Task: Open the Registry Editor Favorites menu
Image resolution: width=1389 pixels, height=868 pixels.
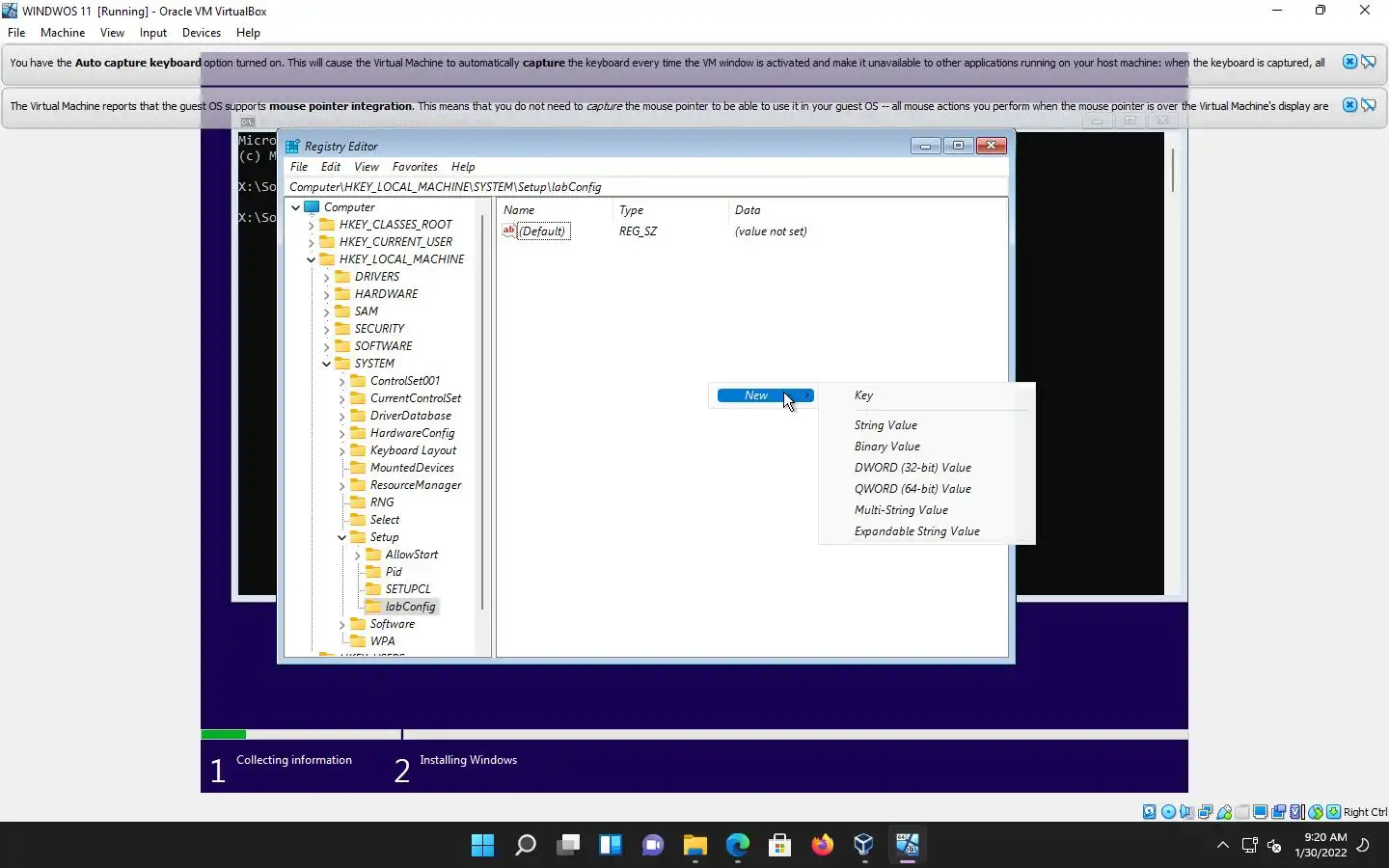Action: pyautogui.click(x=415, y=167)
